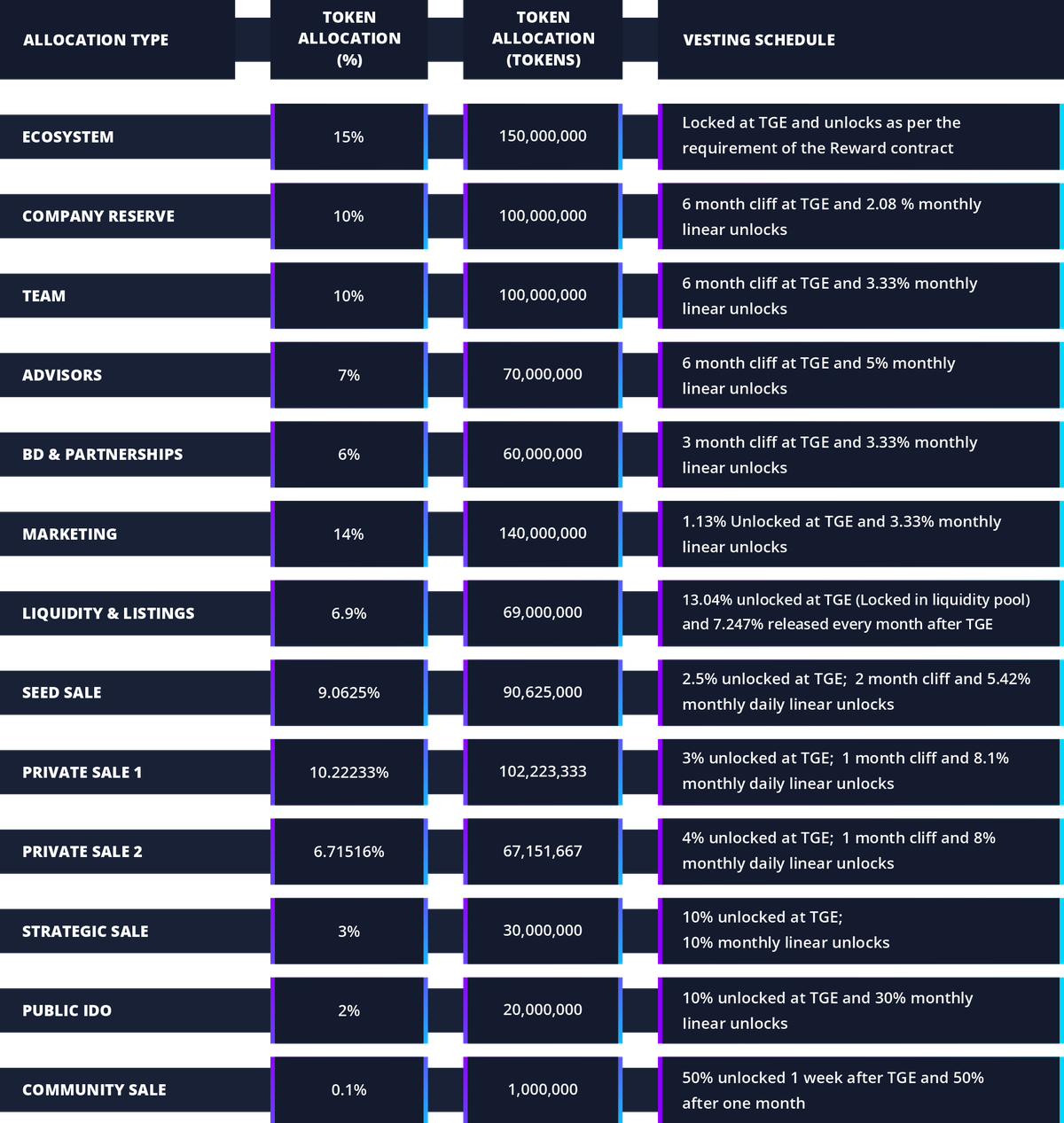Select the BD & PARTNERSHIPS row label
The height and width of the screenshot is (1123, 1064).
point(103,455)
